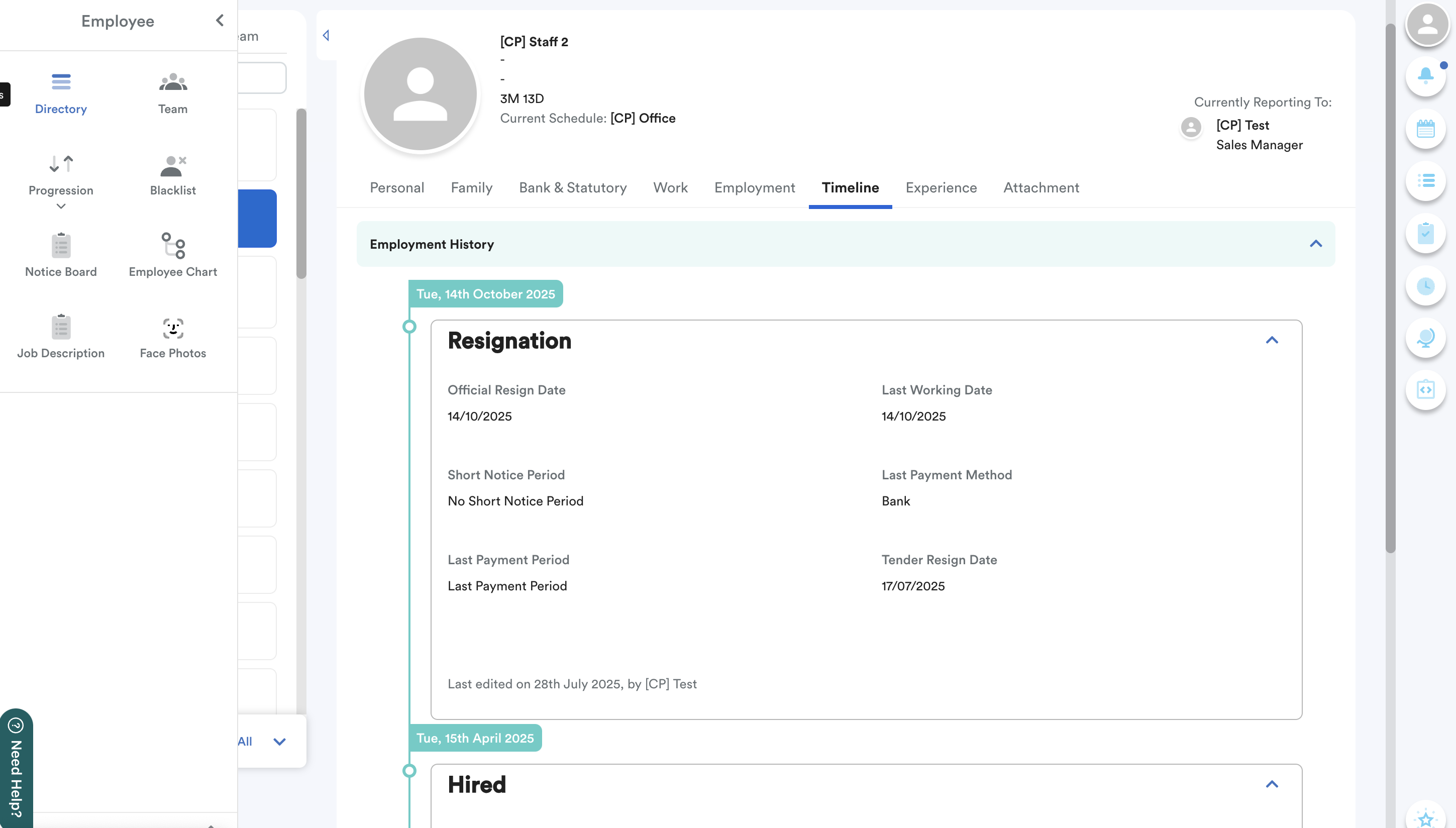Switch to the Bank & Statutory tab
The image size is (1456, 828).
coord(572,188)
